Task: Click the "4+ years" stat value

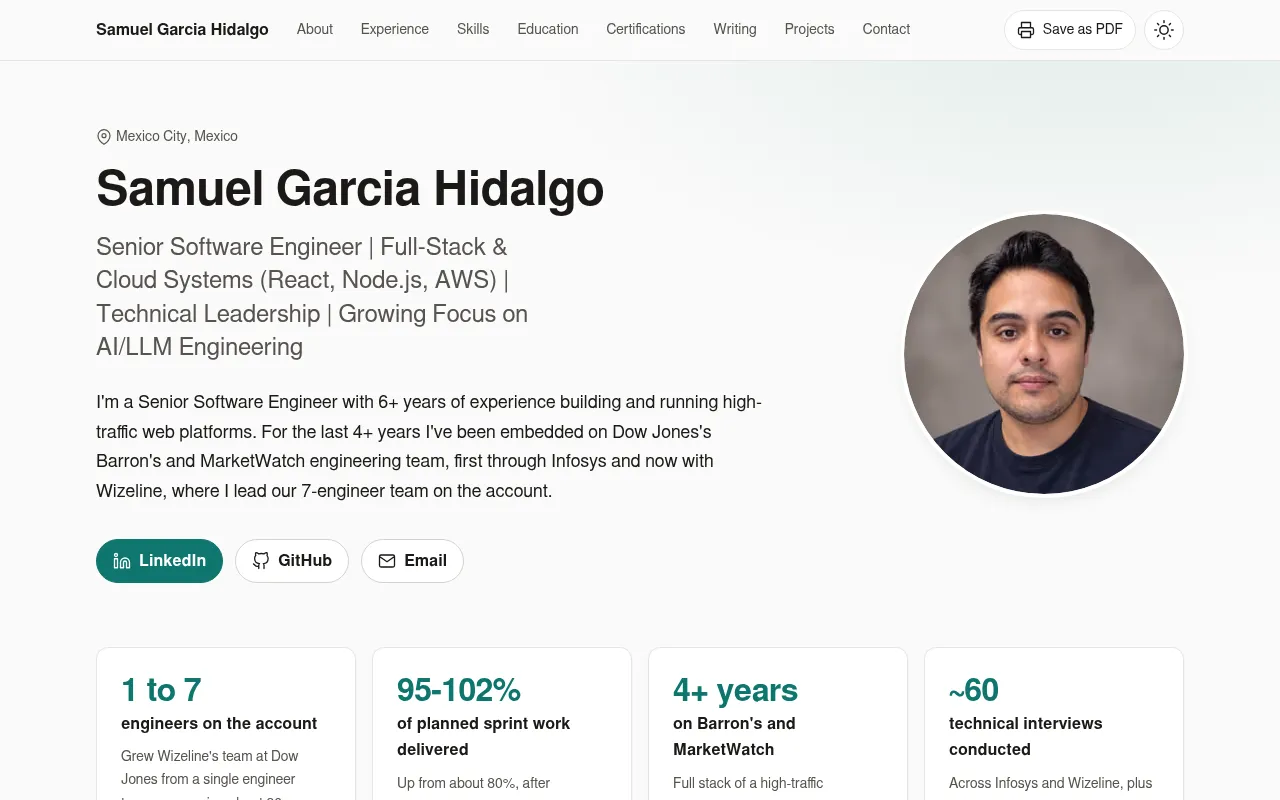Action: tap(735, 690)
